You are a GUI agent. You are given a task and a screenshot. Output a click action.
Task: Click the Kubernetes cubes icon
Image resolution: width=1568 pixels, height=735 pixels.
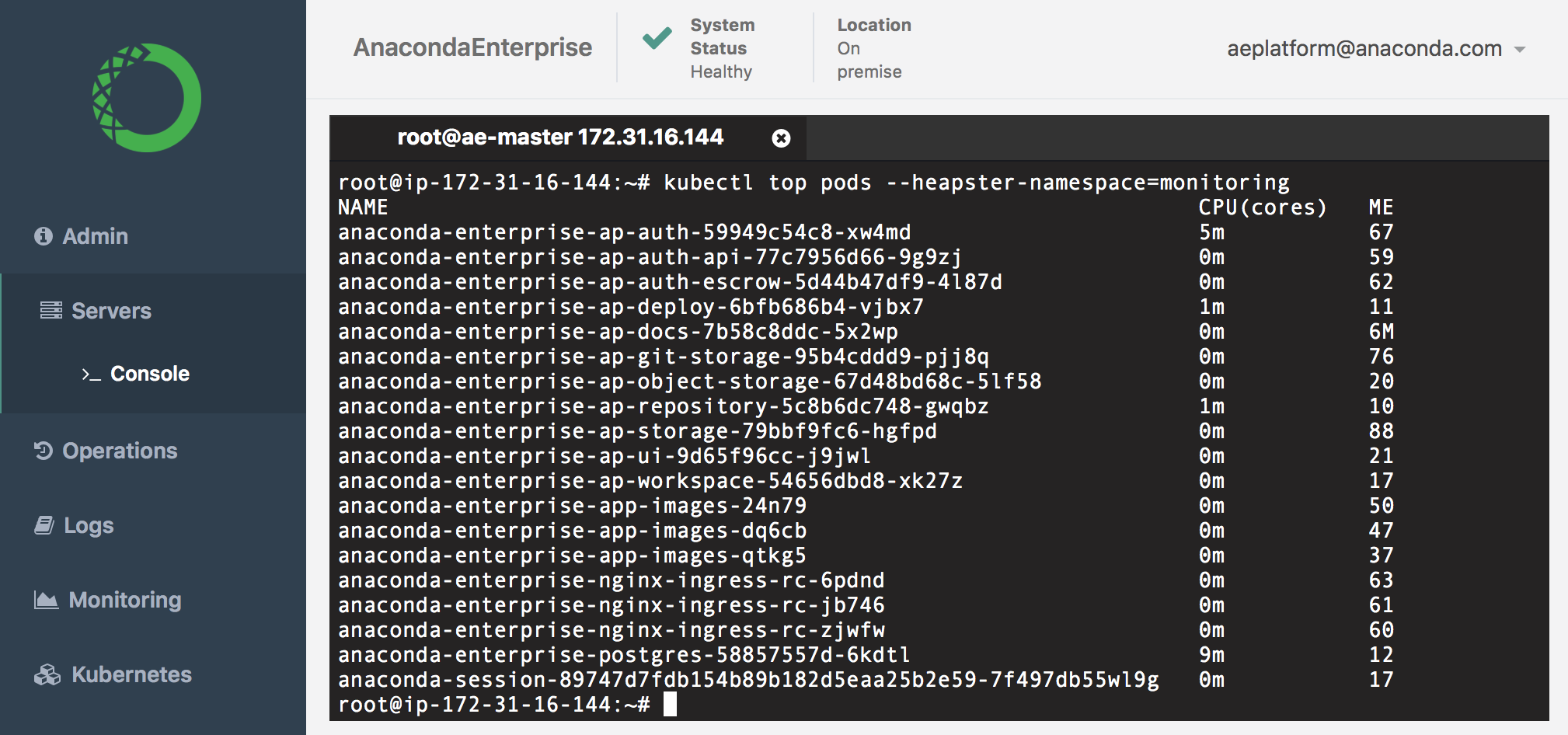(x=47, y=674)
